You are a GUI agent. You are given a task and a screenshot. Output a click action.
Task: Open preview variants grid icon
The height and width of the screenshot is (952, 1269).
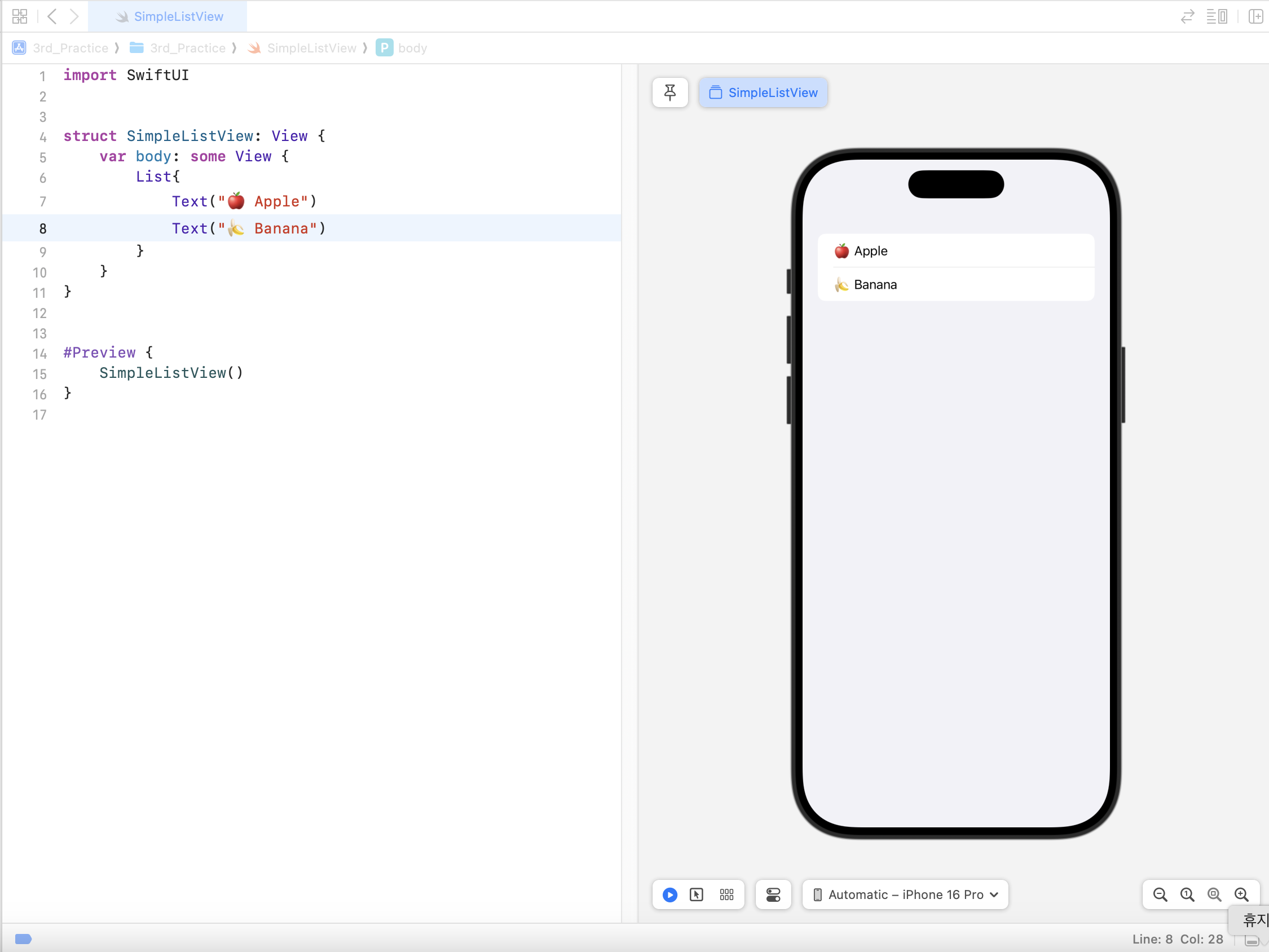(726, 894)
